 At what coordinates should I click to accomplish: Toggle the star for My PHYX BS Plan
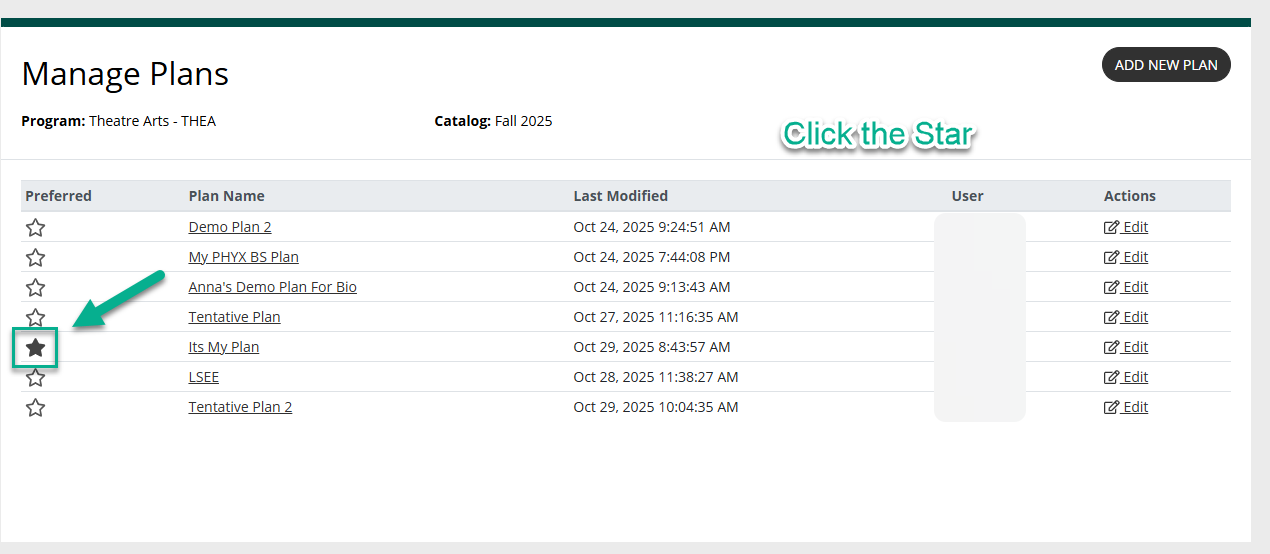pos(35,257)
